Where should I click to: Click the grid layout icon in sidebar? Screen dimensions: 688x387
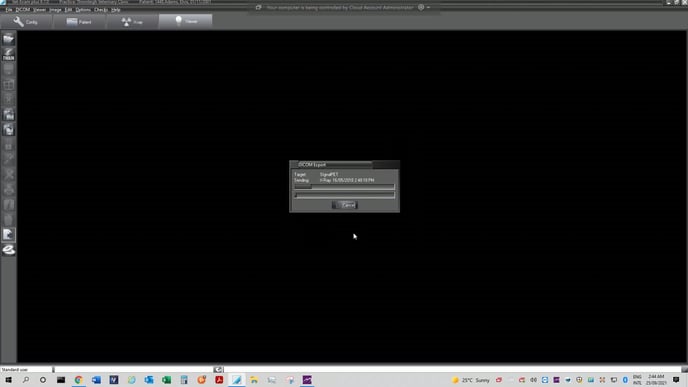8,84
